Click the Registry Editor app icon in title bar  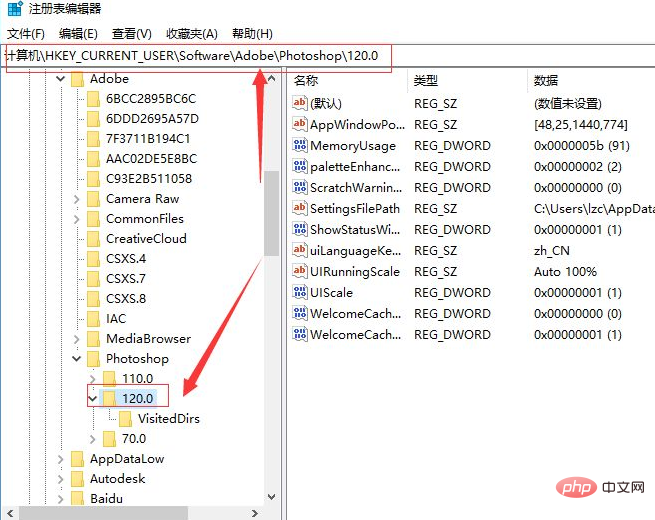pyautogui.click(x=15, y=8)
